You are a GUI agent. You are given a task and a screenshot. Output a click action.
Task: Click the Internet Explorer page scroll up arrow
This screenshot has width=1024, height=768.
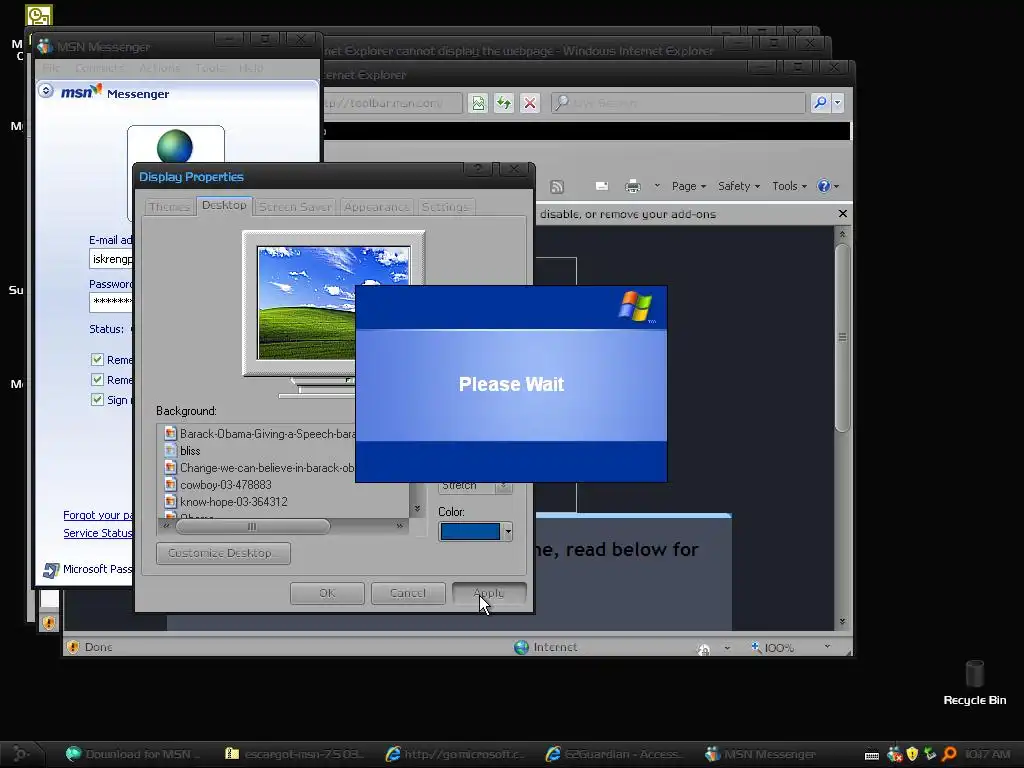[842, 234]
